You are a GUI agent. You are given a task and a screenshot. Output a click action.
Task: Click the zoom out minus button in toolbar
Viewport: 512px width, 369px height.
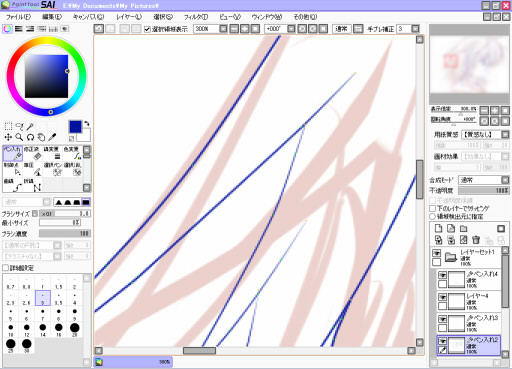(235, 29)
